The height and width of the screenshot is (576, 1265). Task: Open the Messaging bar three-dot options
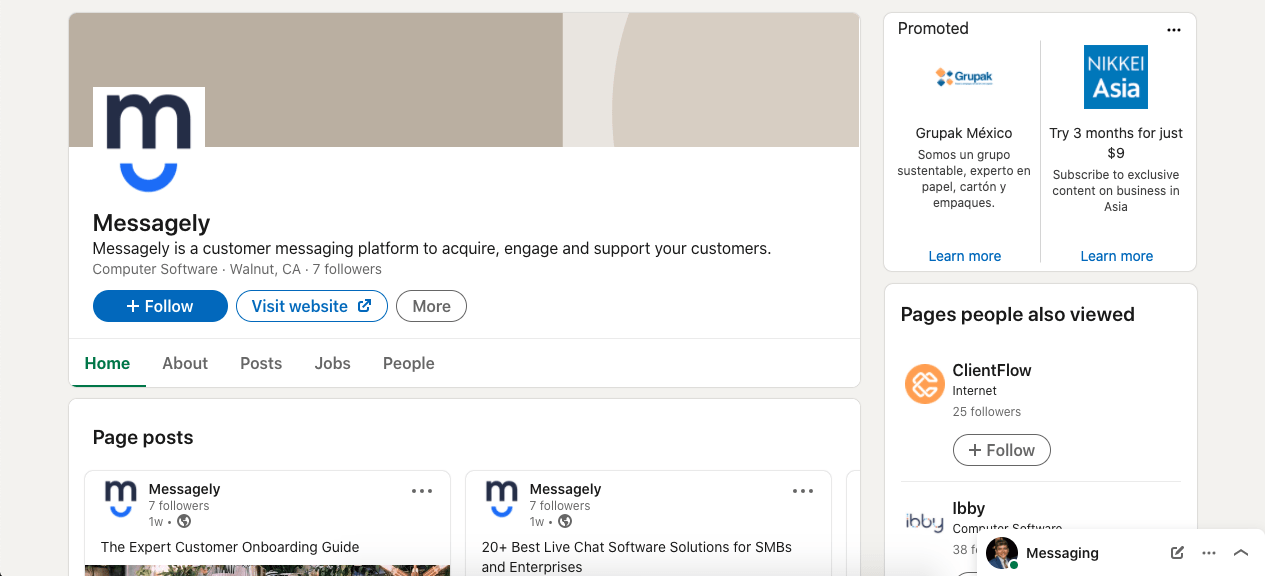pos(1209,553)
